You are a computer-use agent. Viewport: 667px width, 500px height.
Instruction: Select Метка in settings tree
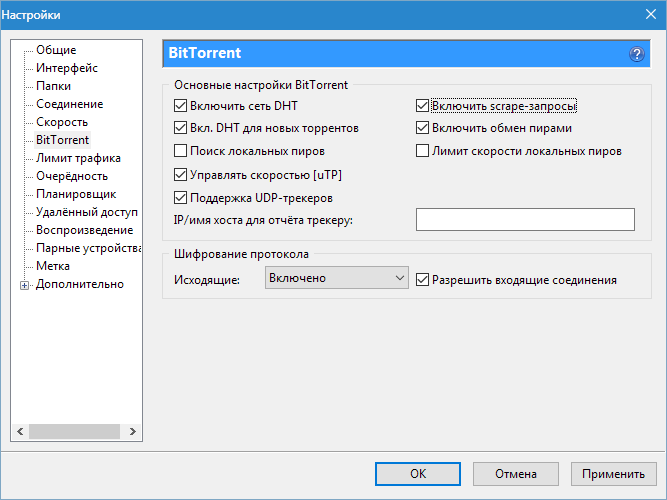[x=53, y=266]
